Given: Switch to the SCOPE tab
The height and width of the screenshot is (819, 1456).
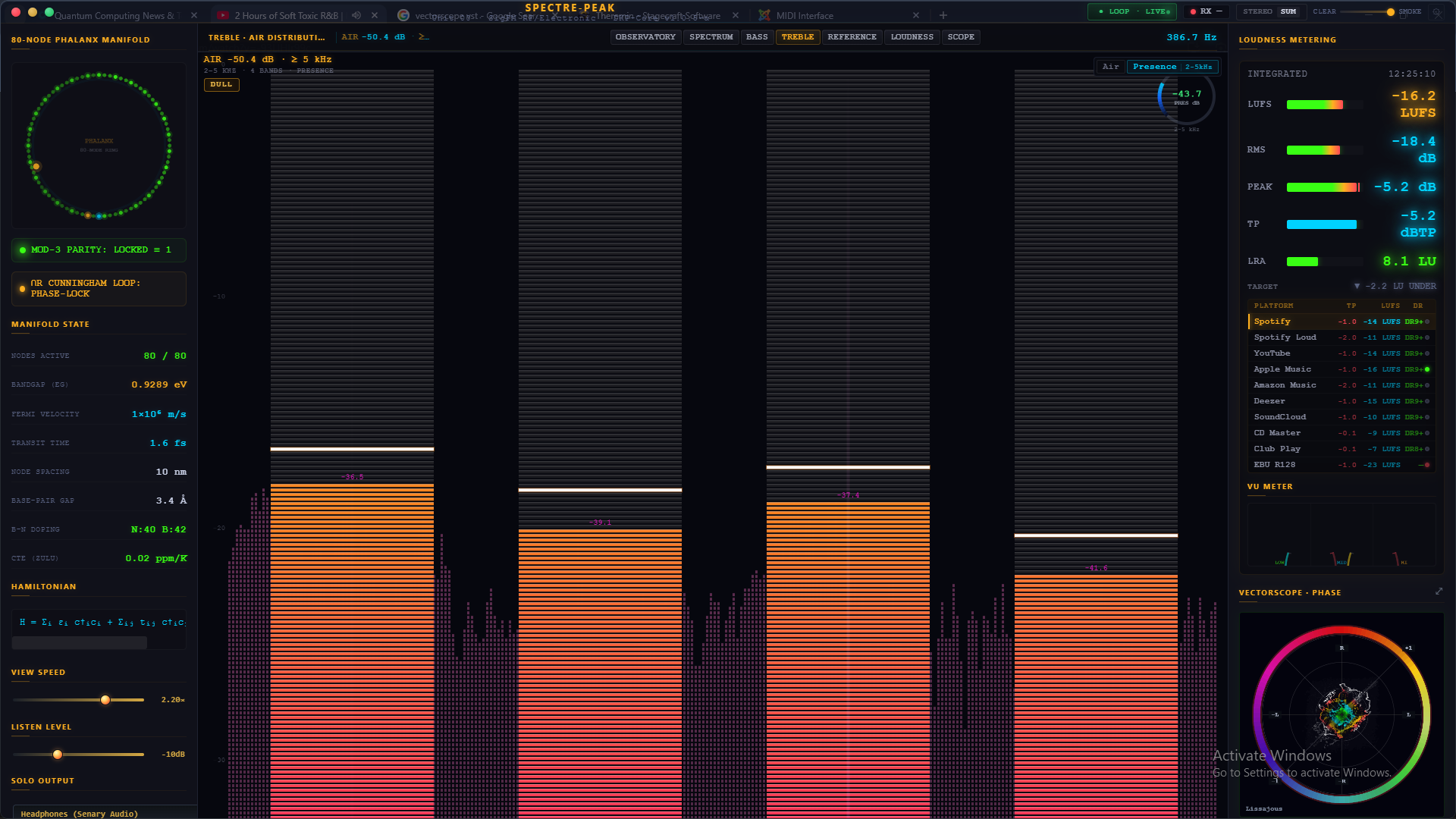Looking at the screenshot, I should coord(961,36).
